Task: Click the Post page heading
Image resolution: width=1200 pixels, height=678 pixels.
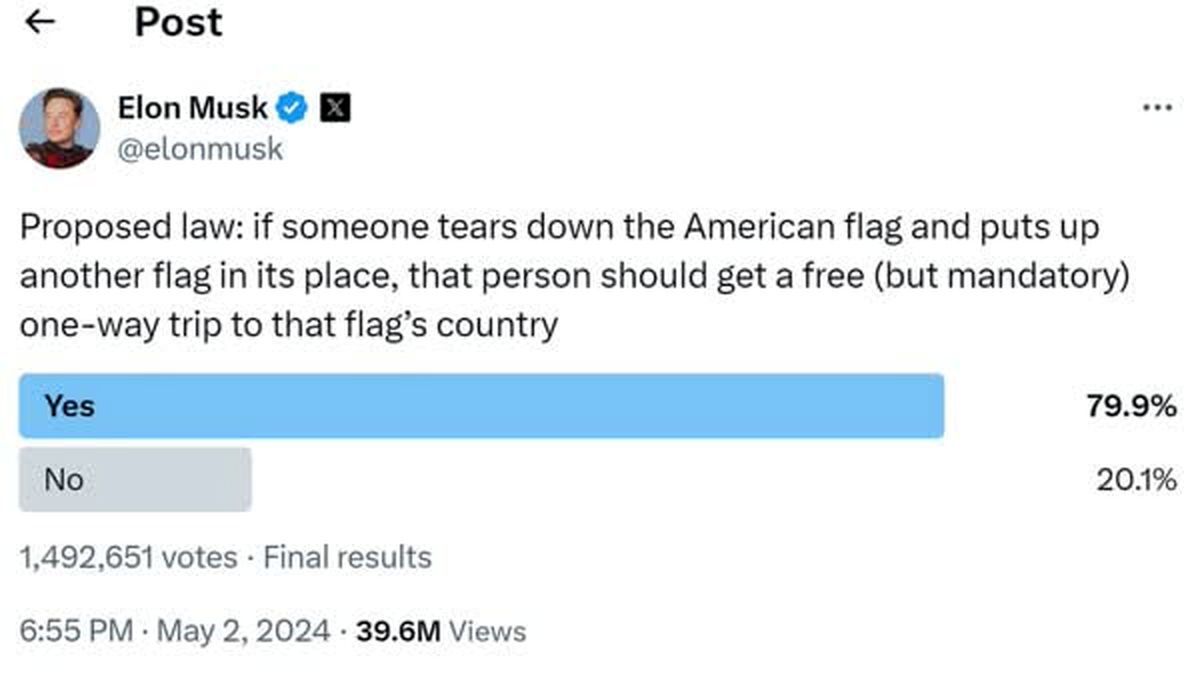Action: 178,23
